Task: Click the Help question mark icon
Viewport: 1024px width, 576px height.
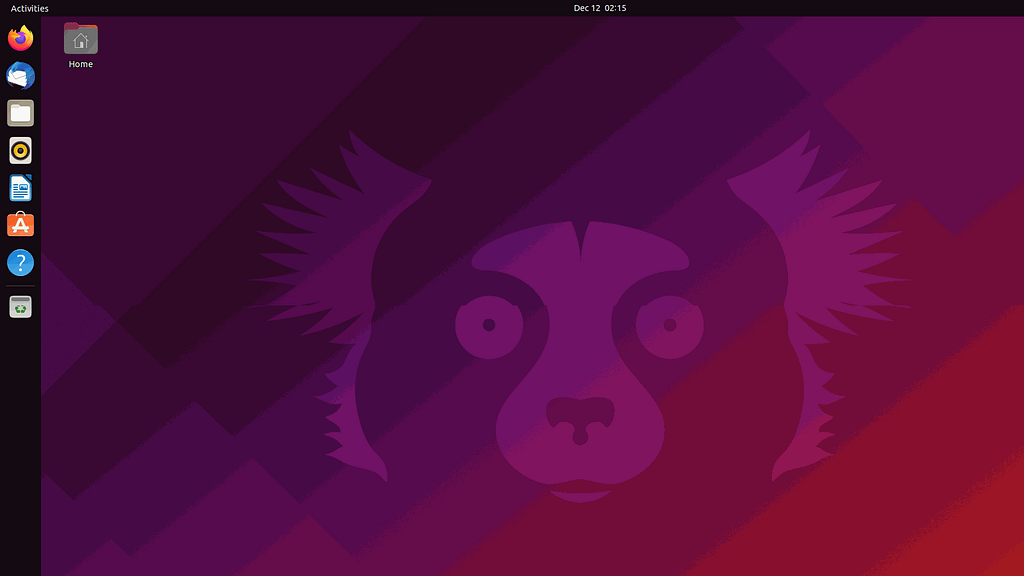Action: pos(20,263)
